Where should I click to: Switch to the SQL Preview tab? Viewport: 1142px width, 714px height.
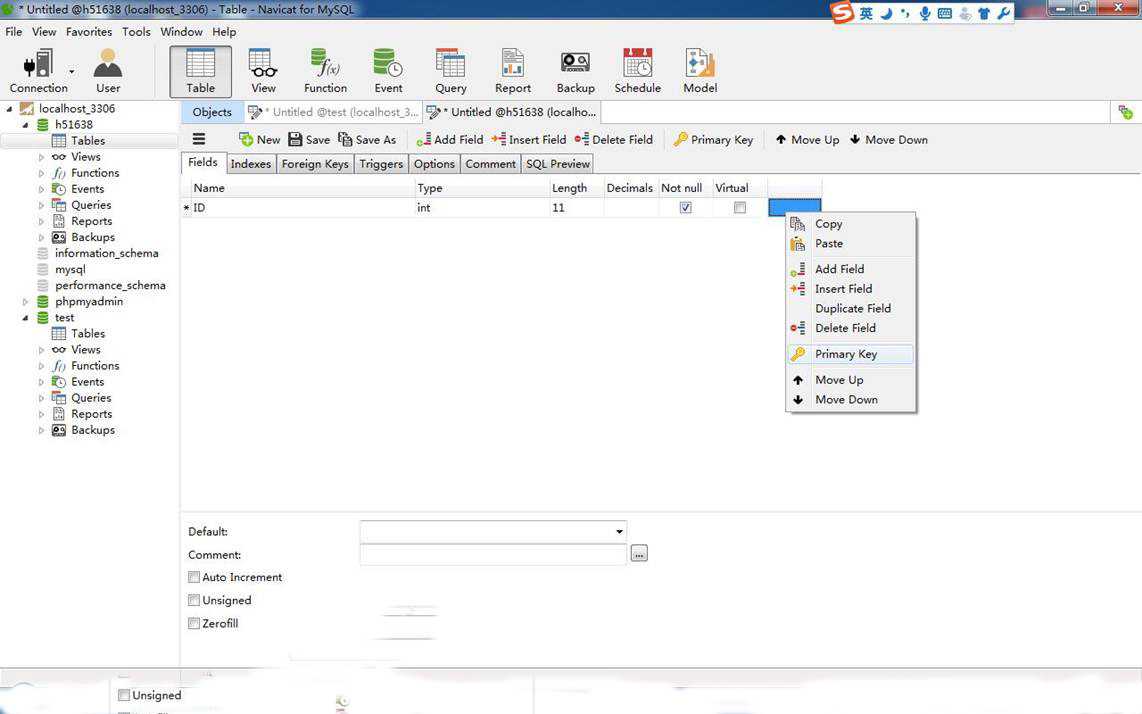point(558,164)
